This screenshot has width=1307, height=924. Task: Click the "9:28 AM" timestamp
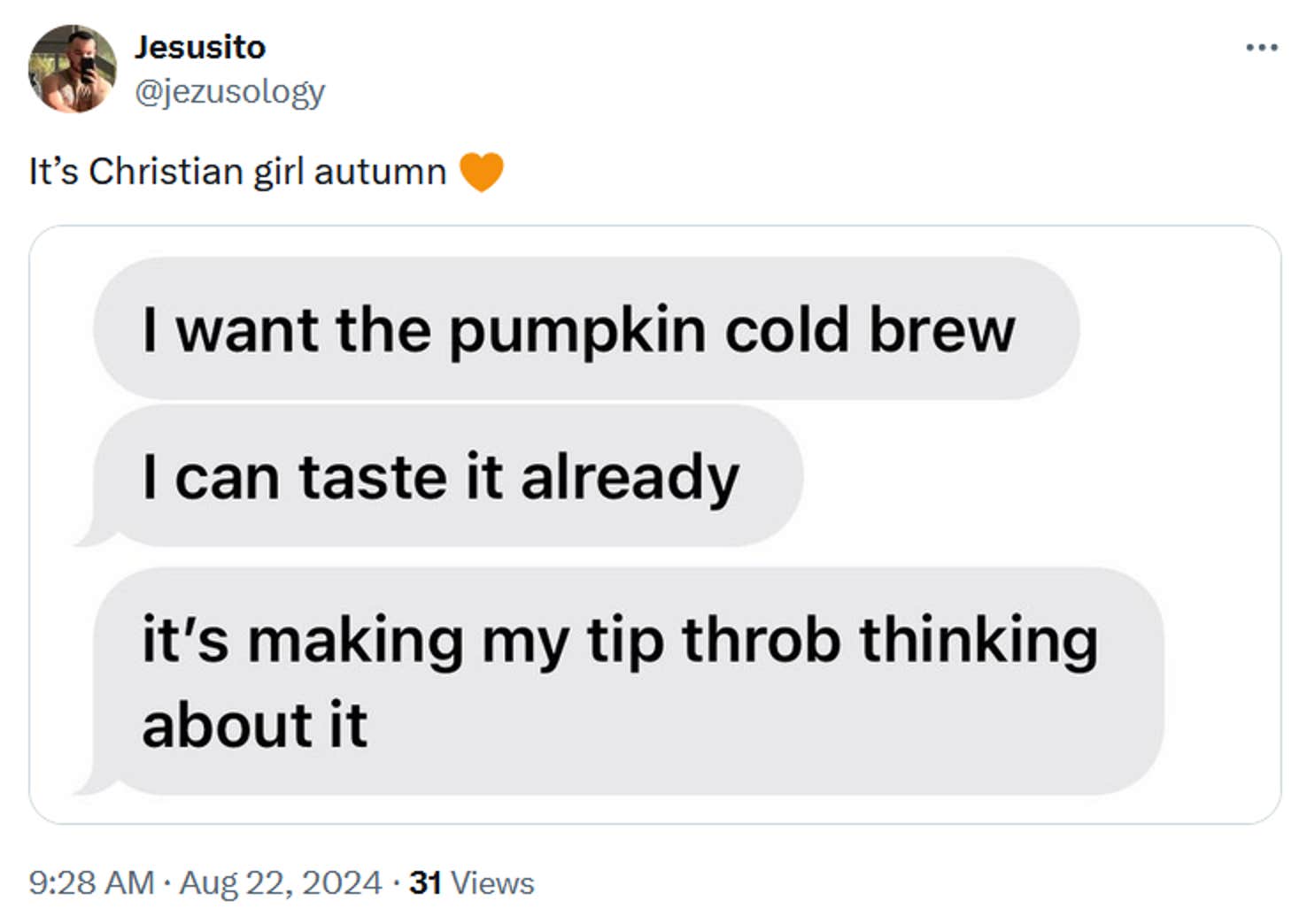(x=88, y=882)
